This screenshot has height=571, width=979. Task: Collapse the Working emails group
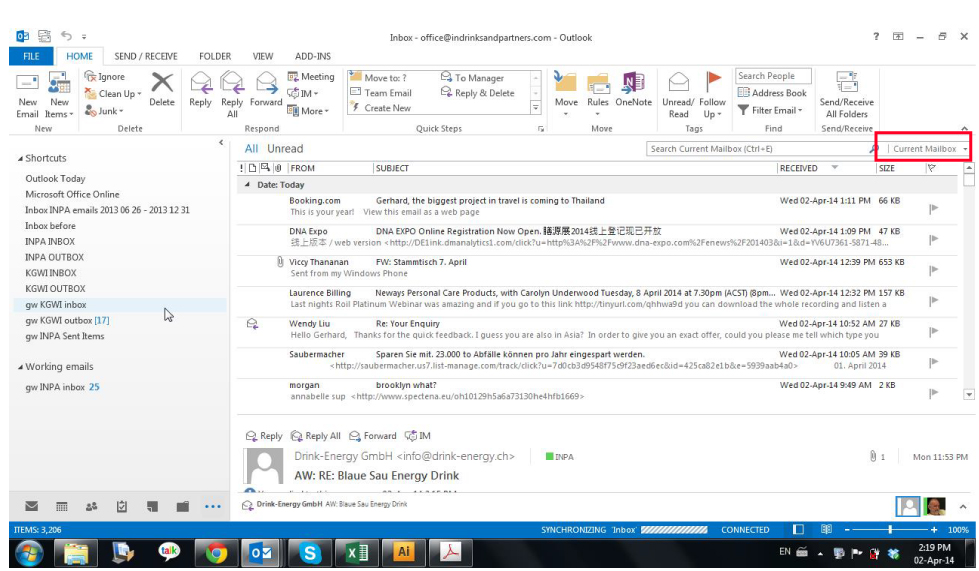(x=20, y=367)
